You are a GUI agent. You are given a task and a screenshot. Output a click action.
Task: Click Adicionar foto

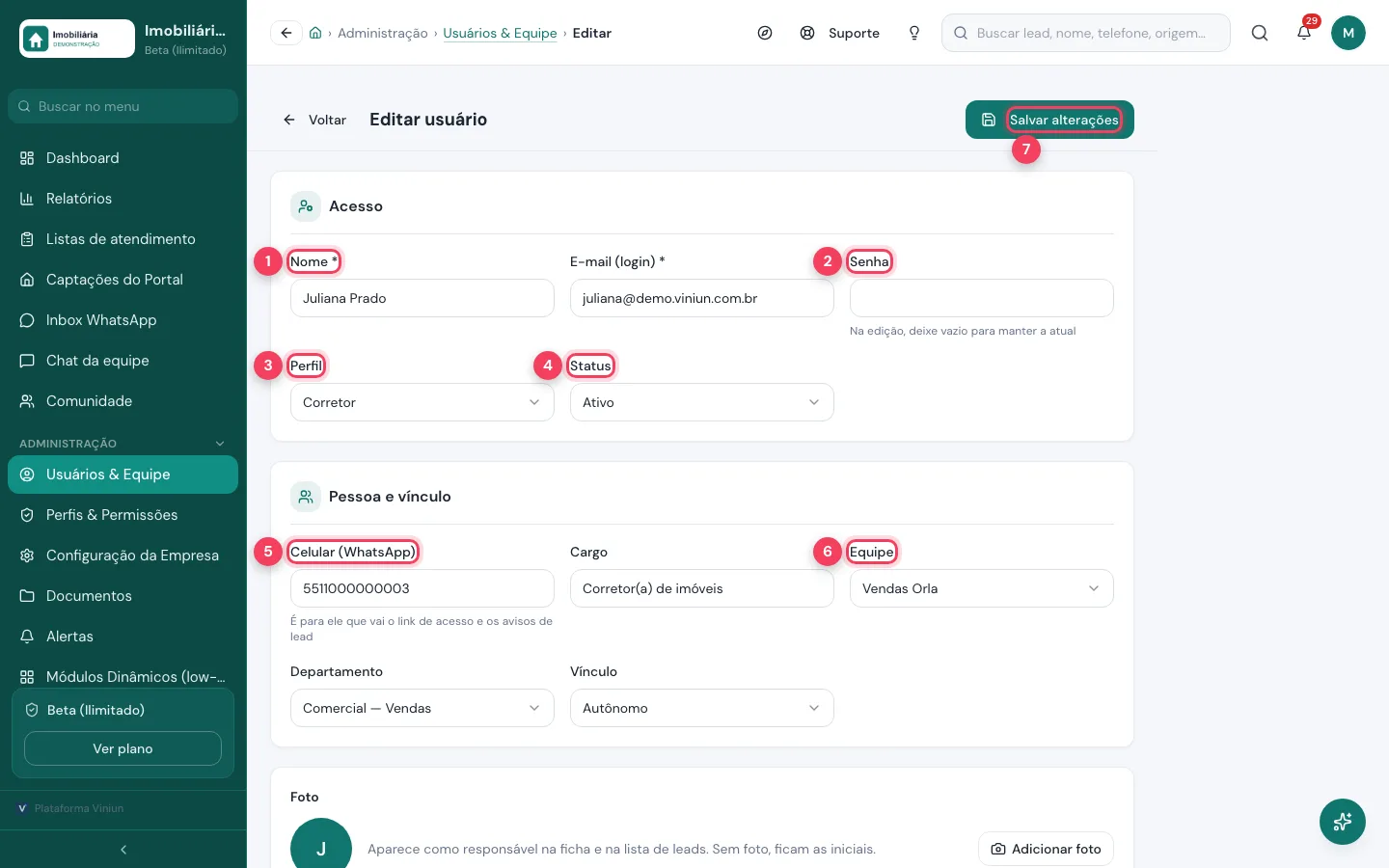pos(1047,849)
